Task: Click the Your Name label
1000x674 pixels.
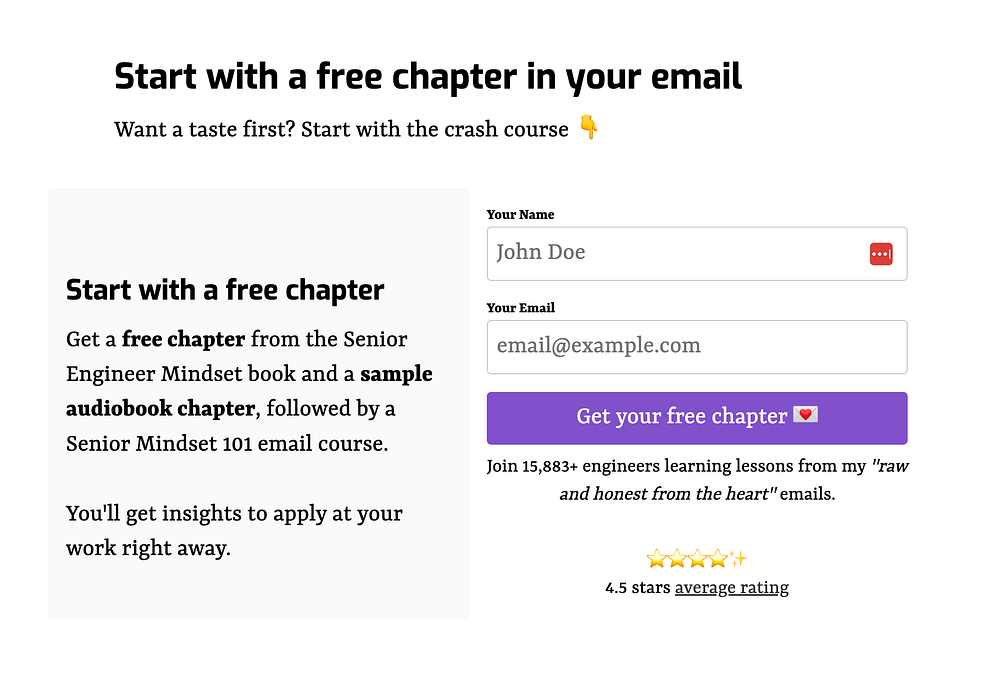Action: (x=520, y=214)
